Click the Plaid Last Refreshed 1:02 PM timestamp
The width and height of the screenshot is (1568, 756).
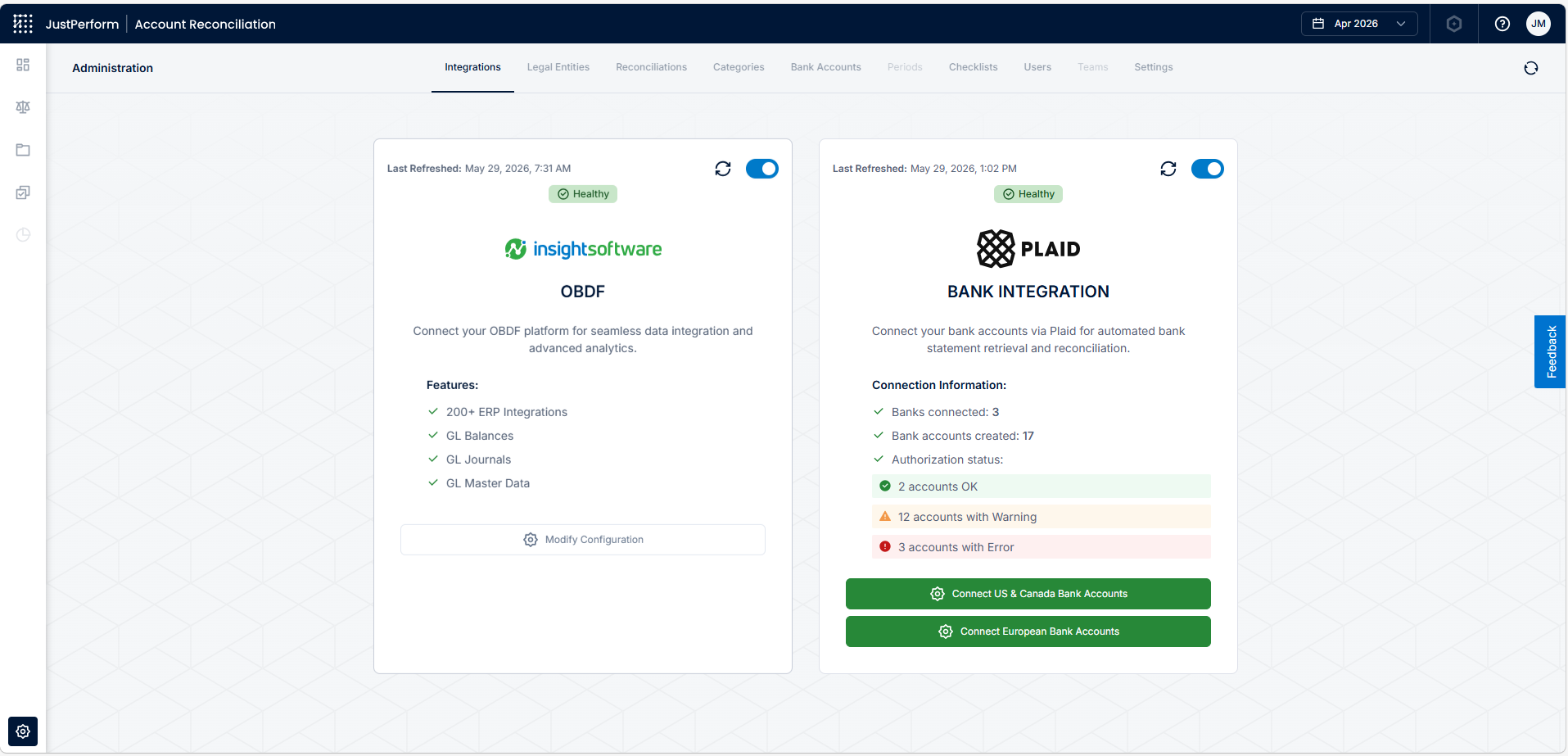point(924,169)
